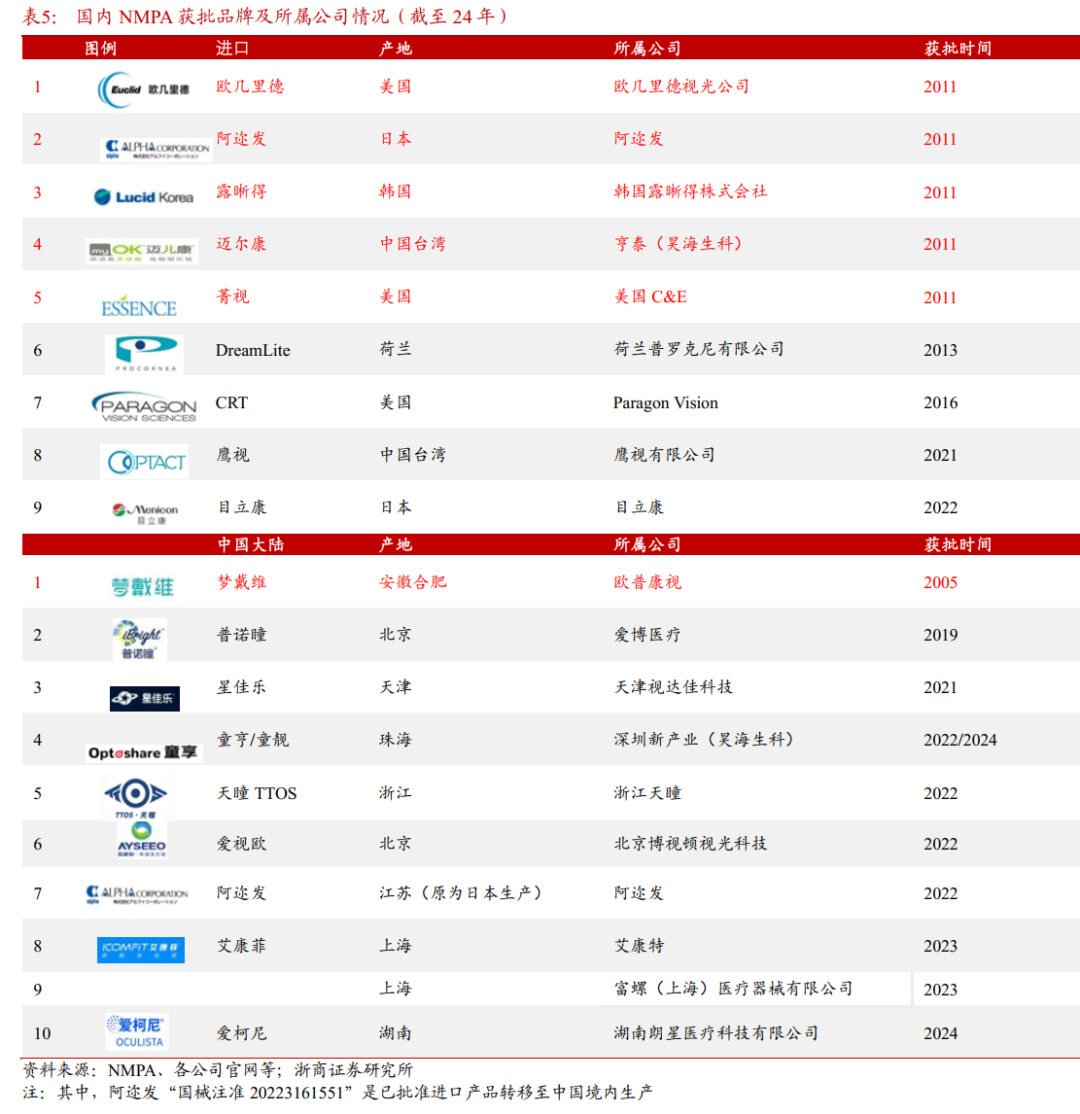Select the 鹰视有限公司 company cell
1080x1114 pixels.
coord(664,455)
